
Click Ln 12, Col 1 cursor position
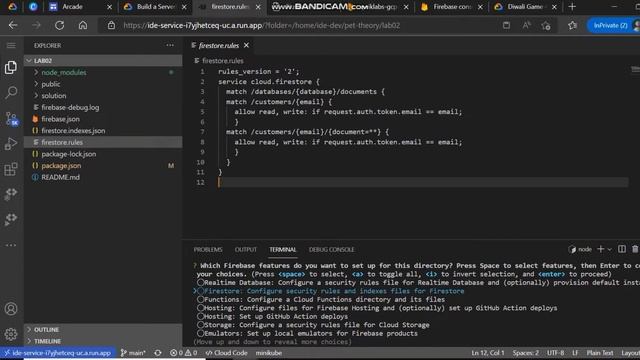(487, 353)
